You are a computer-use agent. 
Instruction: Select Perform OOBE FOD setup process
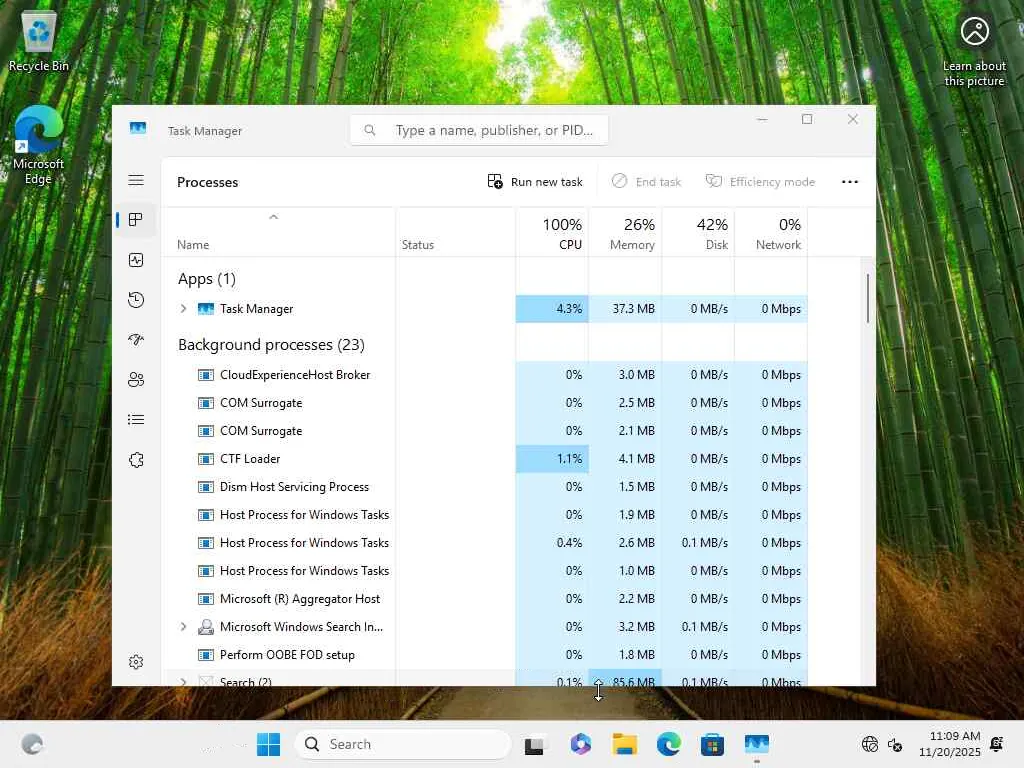278,654
